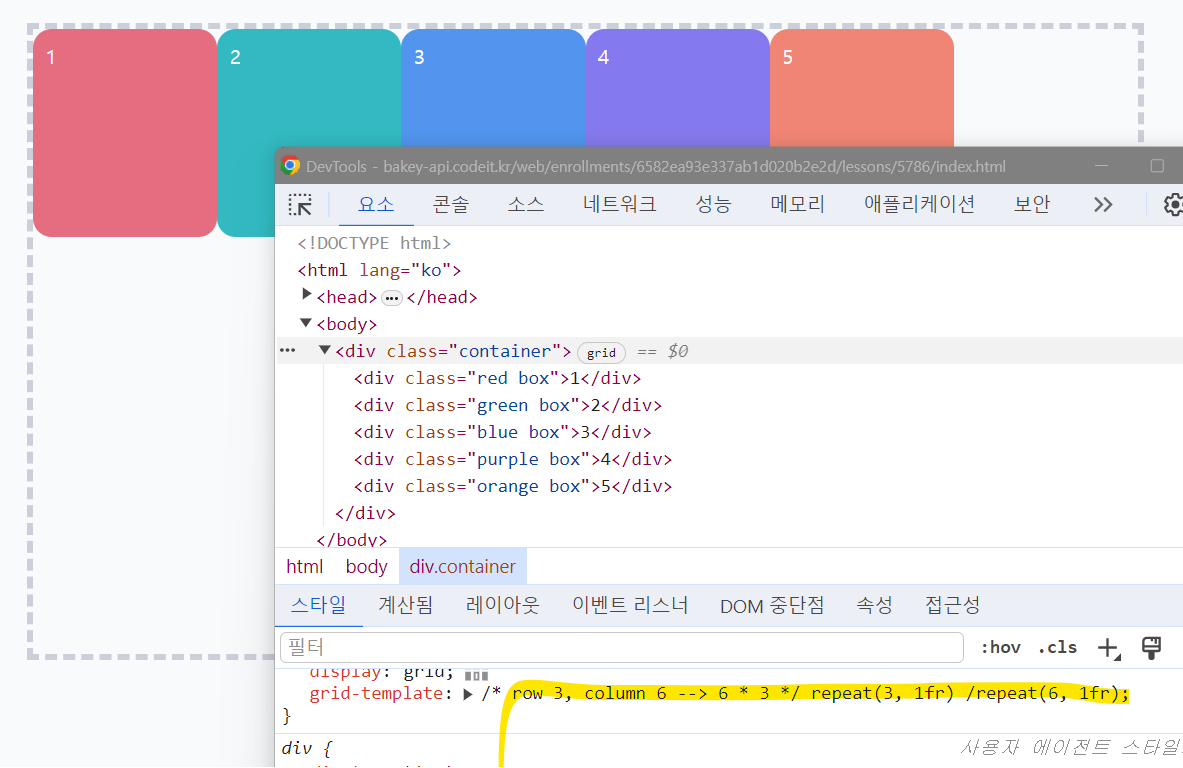Focus the 필터 styles filter field

tap(622, 647)
